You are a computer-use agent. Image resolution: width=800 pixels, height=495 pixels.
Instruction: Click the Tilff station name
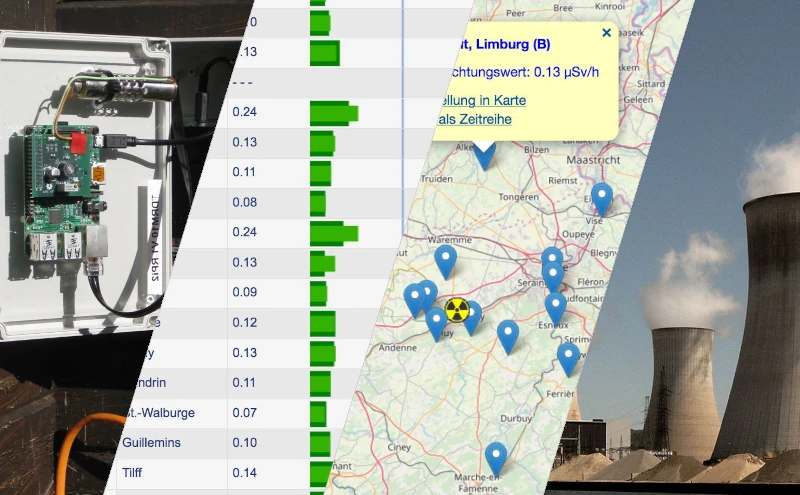tap(132, 473)
